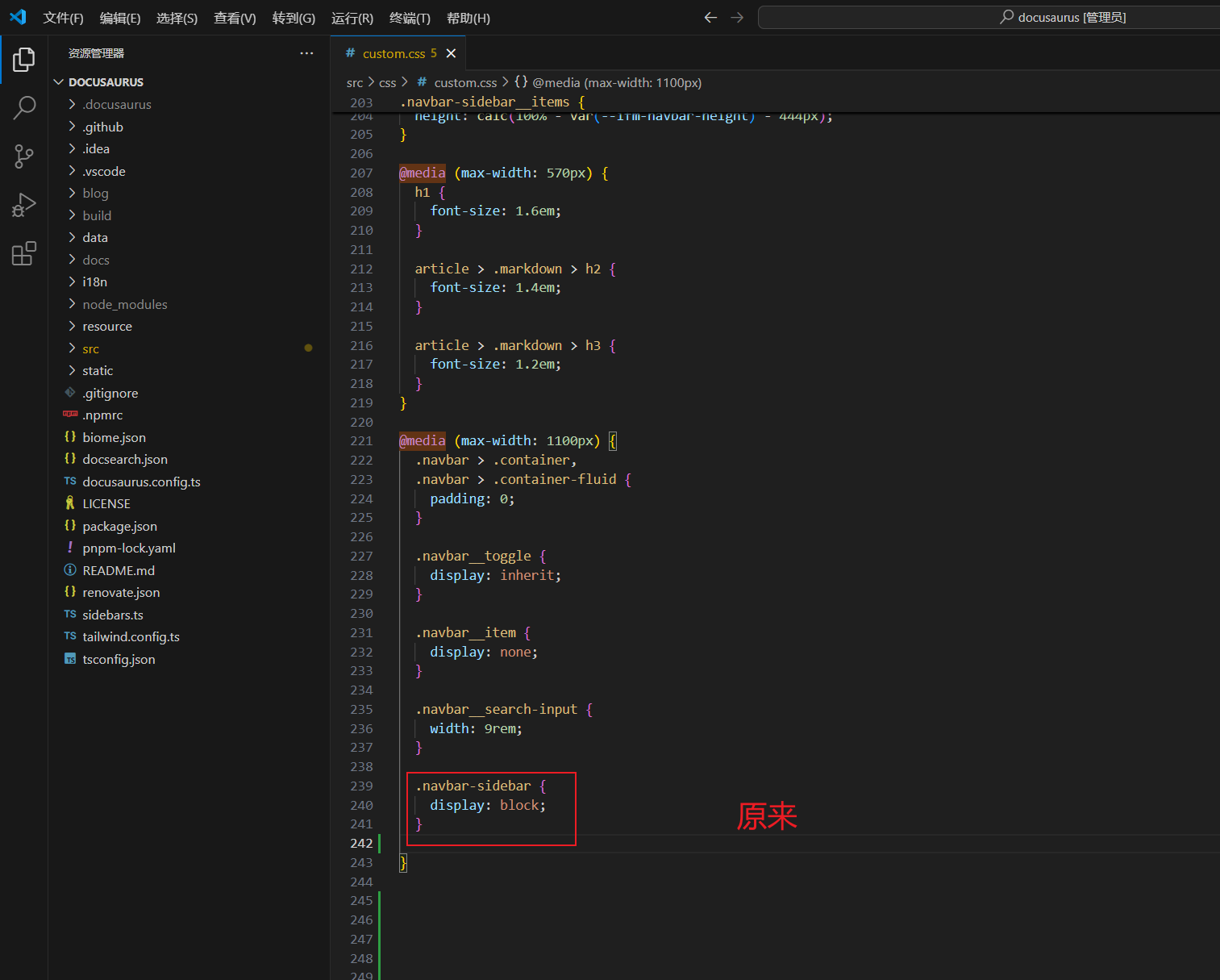
Task: Open the explorer more actions (…) menu
Action: (306, 53)
